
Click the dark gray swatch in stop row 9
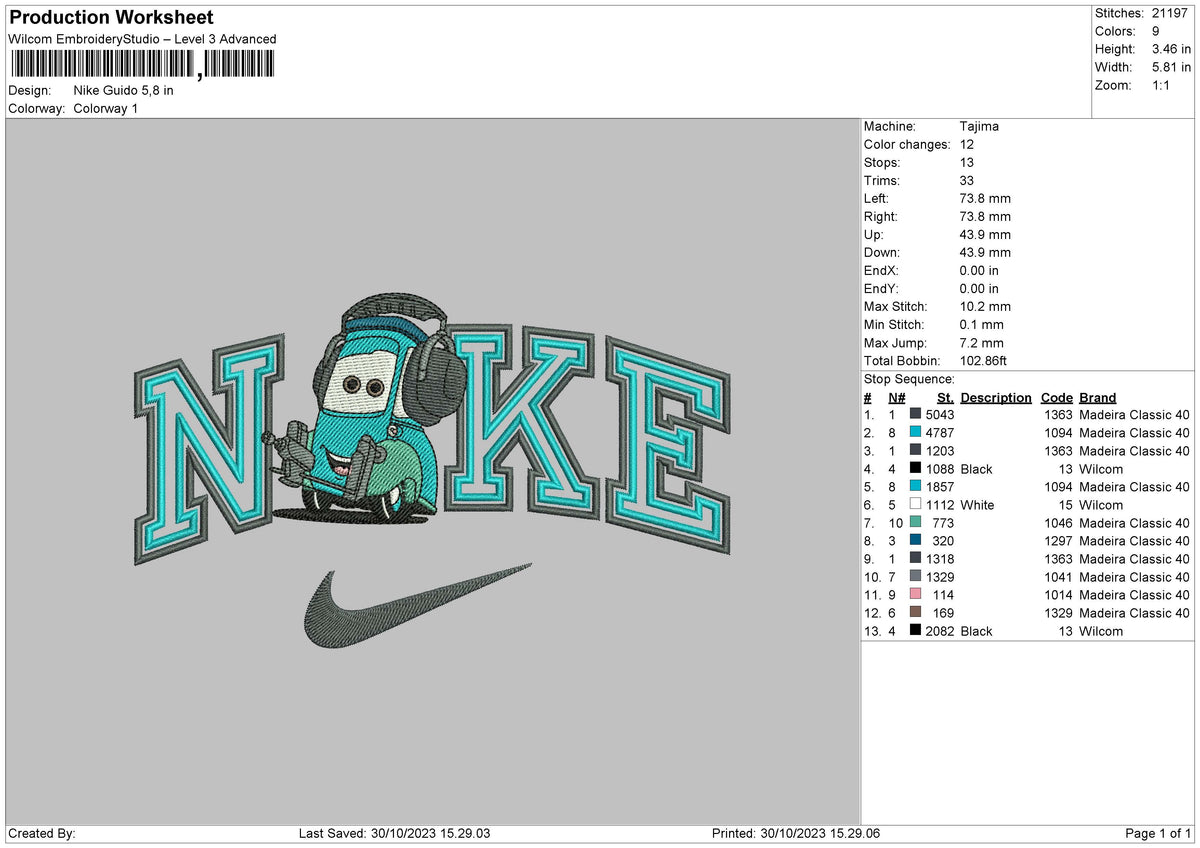(x=915, y=558)
